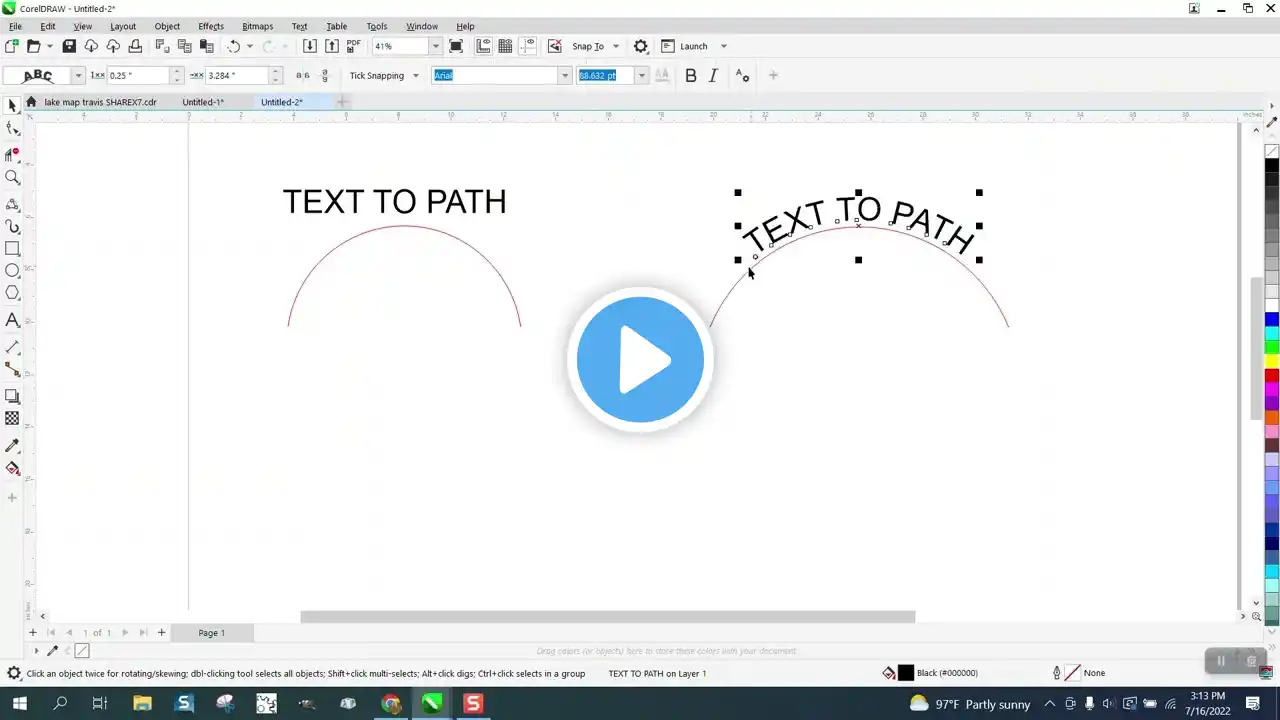Image resolution: width=1280 pixels, height=720 pixels.
Task: Expand the Undo history dropdown arrow
Action: [250, 46]
